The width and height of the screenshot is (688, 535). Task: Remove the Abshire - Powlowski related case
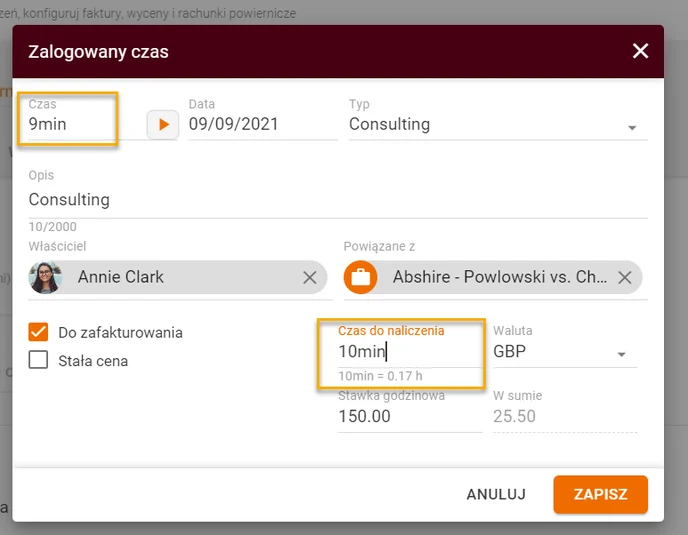[625, 277]
